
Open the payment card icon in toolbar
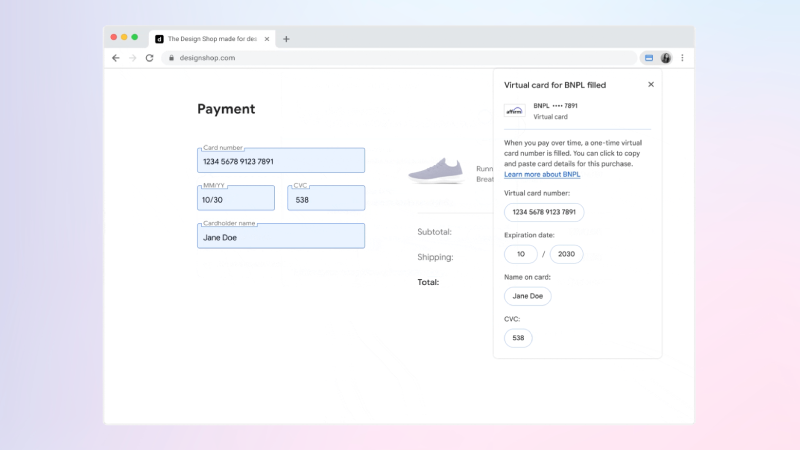click(x=648, y=58)
